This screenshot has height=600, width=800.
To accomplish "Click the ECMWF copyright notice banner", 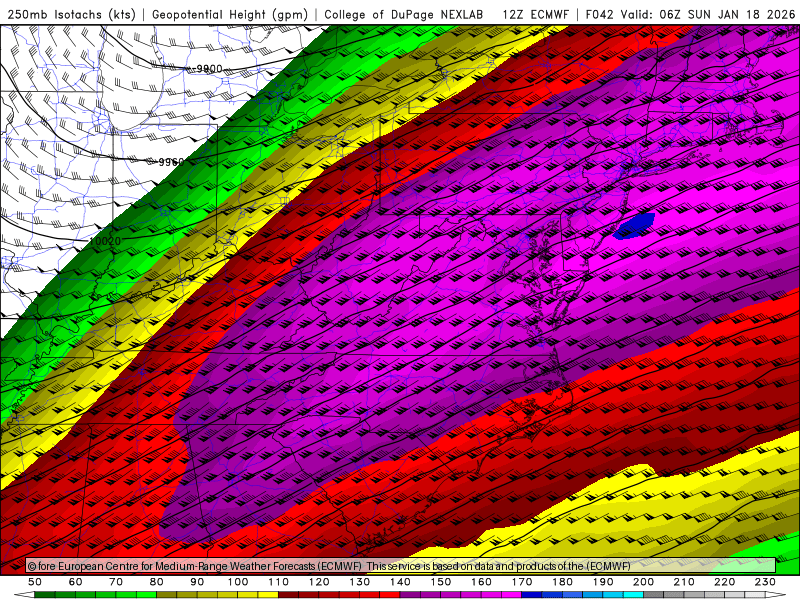I will pyautogui.click(x=401, y=566).
